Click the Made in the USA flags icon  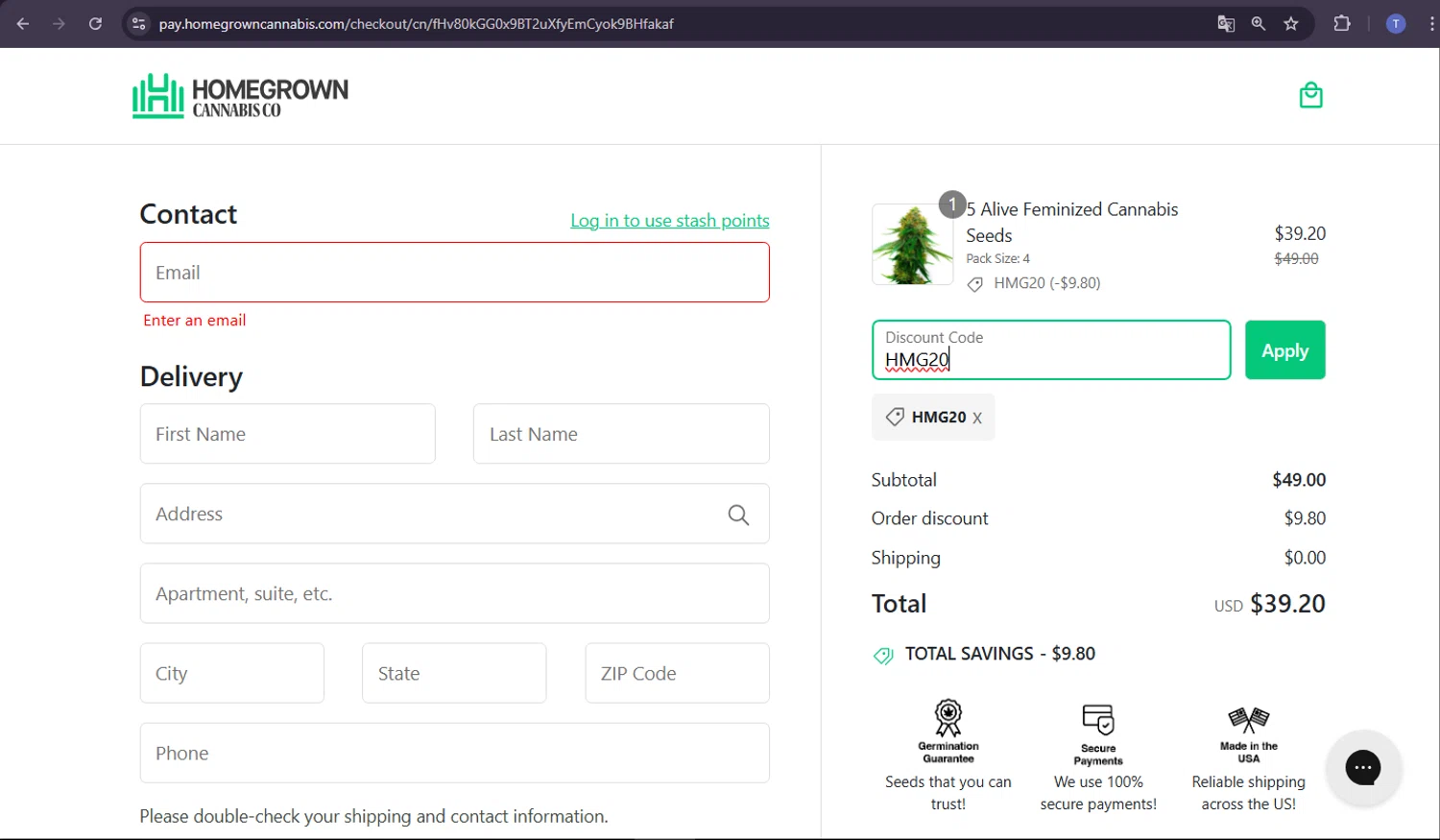tap(1249, 719)
